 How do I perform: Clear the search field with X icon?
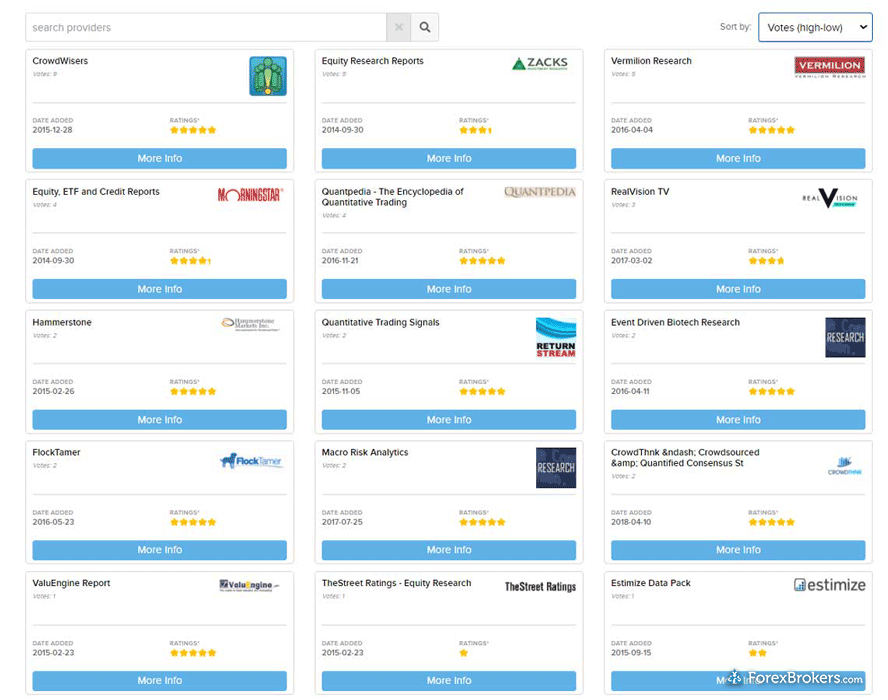point(398,28)
